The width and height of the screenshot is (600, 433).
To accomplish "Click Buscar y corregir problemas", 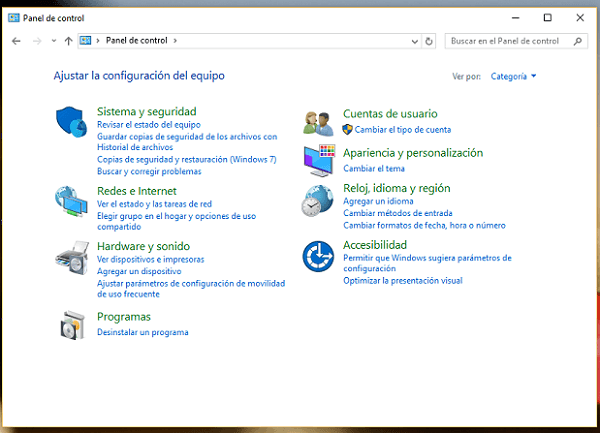I will point(149,171).
